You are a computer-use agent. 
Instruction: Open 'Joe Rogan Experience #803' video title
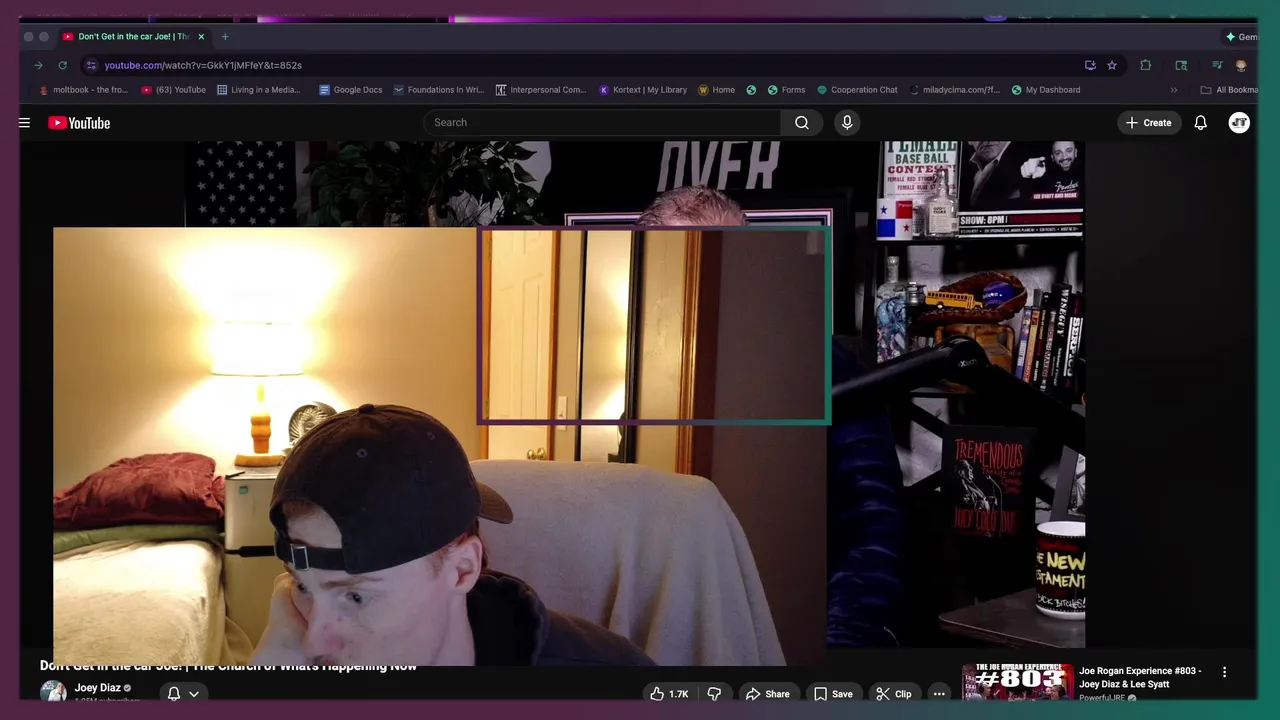point(1140,677)
